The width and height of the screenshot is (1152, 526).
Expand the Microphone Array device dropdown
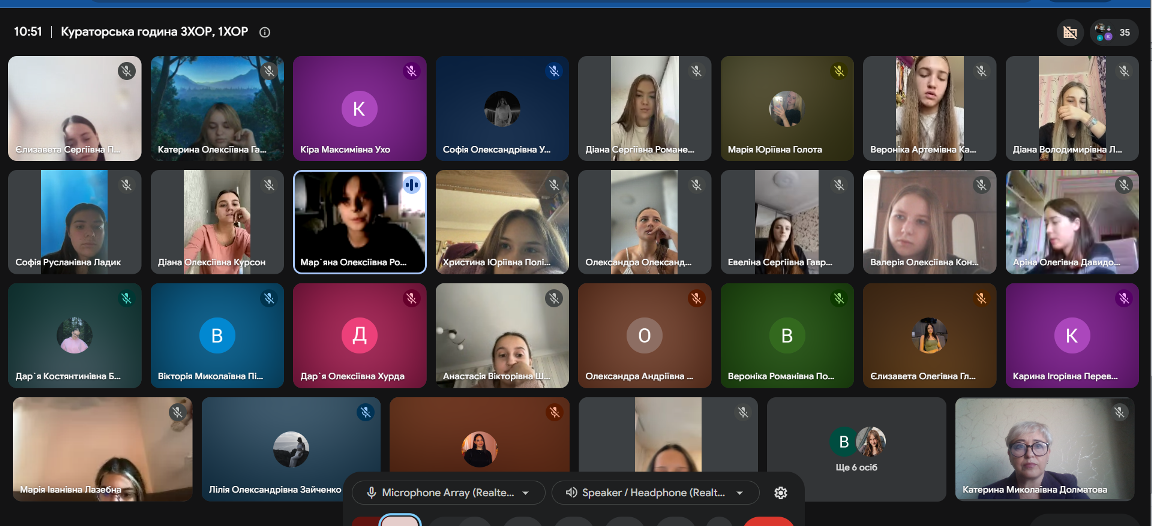click(x=448, y=493)
